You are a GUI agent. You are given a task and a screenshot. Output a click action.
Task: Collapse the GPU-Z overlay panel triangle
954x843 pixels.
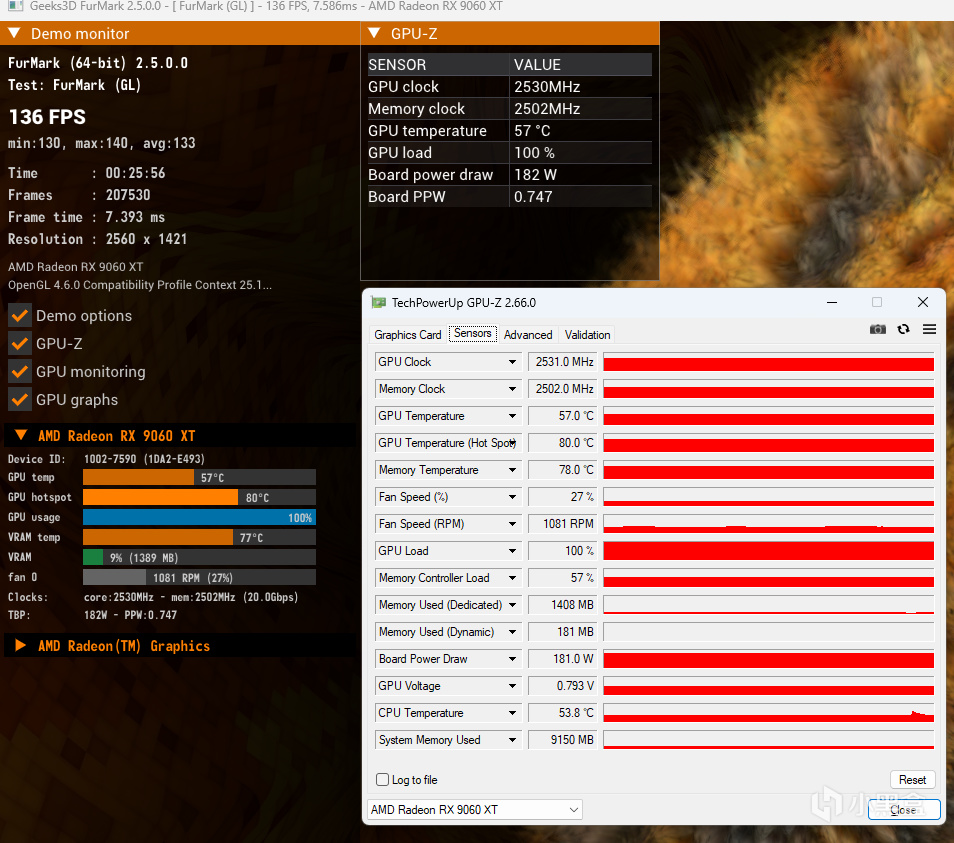coord(375,33)
